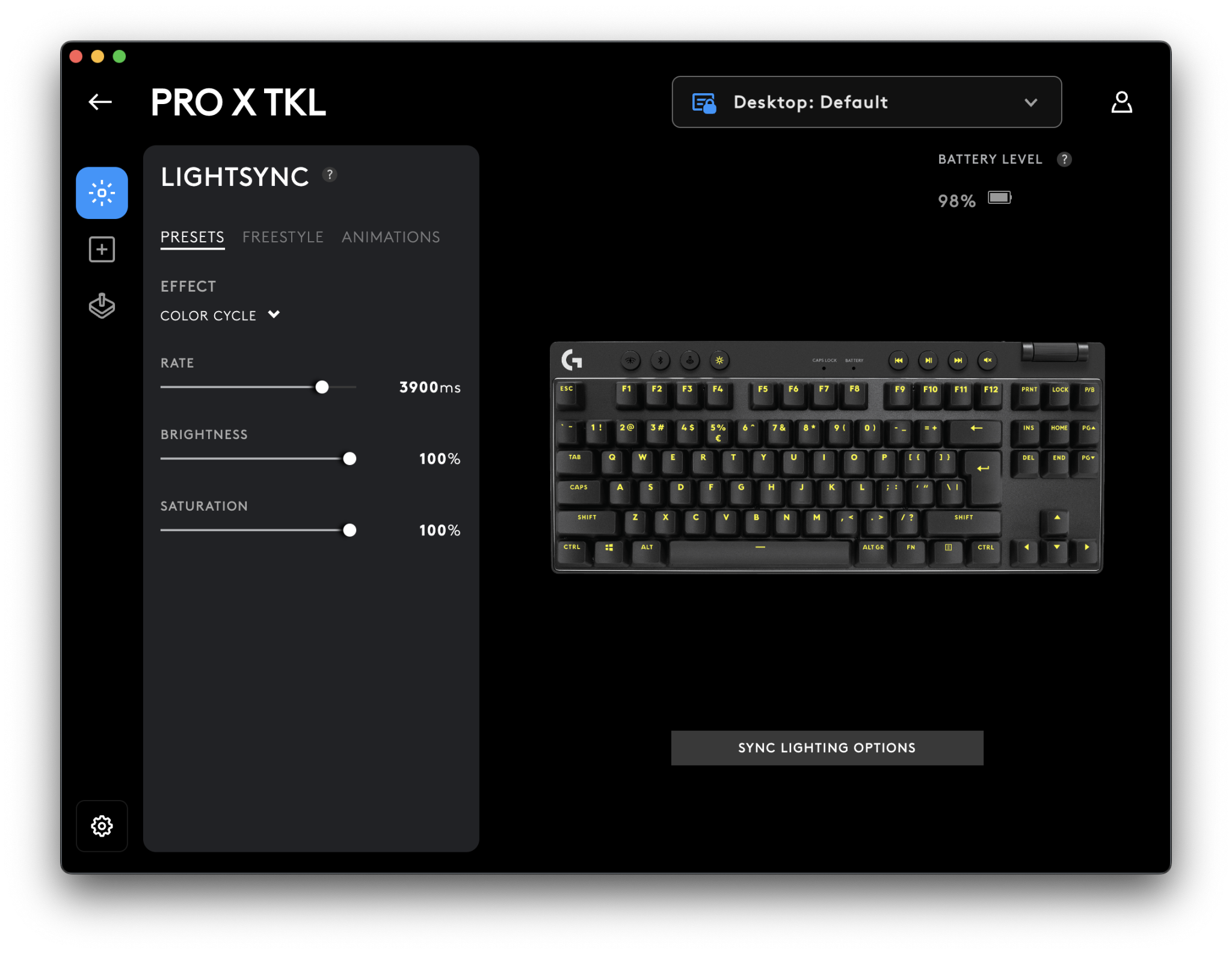Image resolution: width=1232 pixels, height=954 pixels.
Task: Expand the profile selector chevron
Action: pos(1030,103)
